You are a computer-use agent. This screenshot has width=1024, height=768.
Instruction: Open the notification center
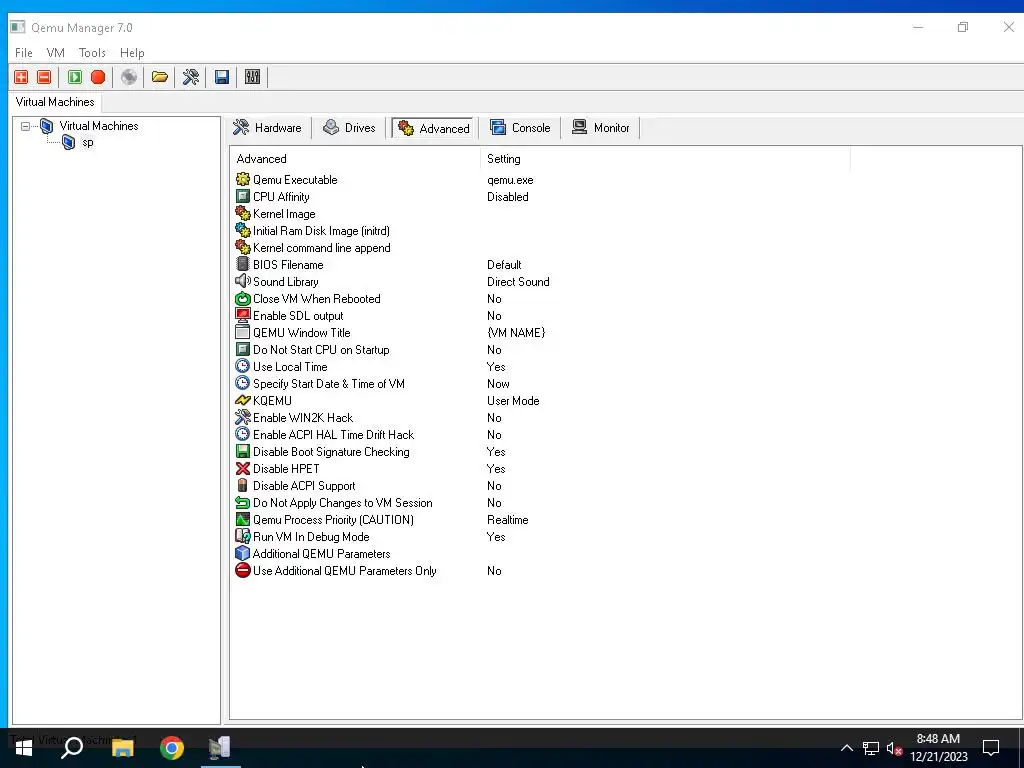point(991,748)
